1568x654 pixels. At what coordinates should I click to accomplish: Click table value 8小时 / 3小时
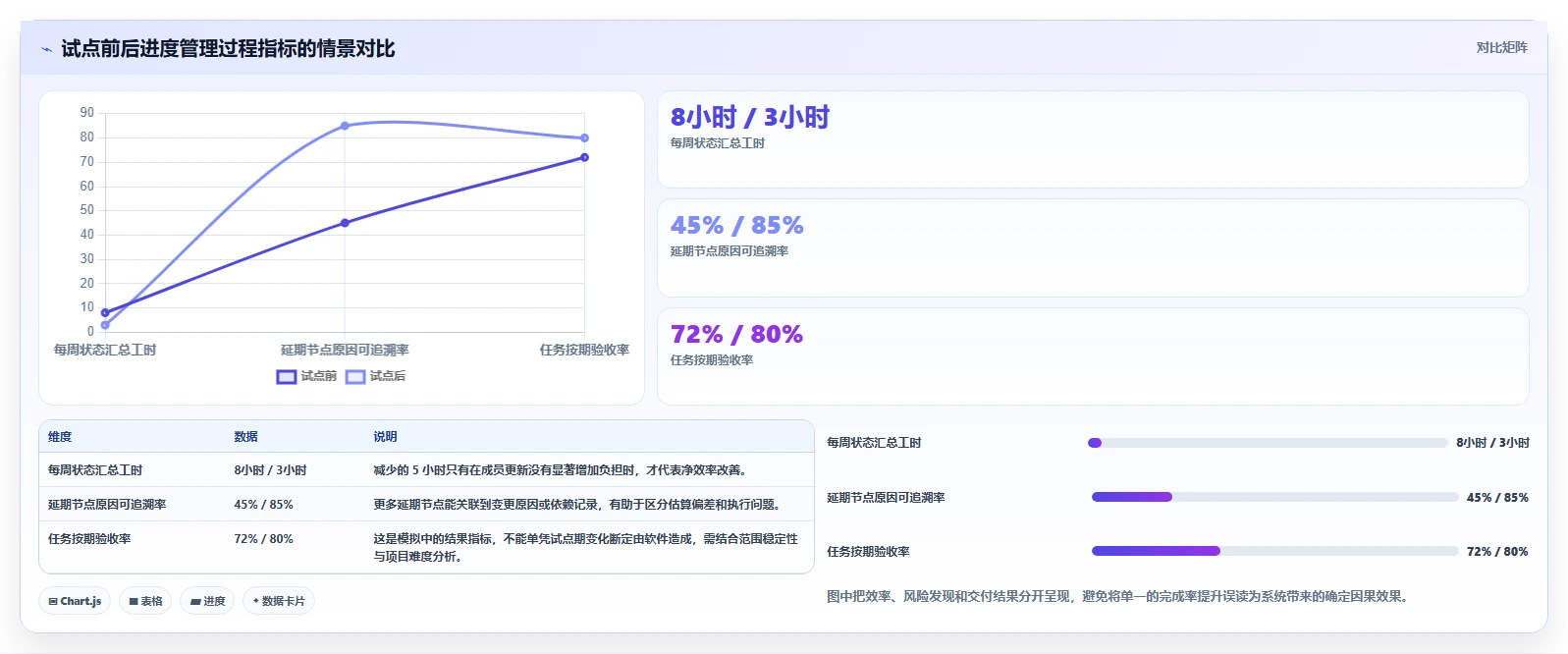[270, 470]
